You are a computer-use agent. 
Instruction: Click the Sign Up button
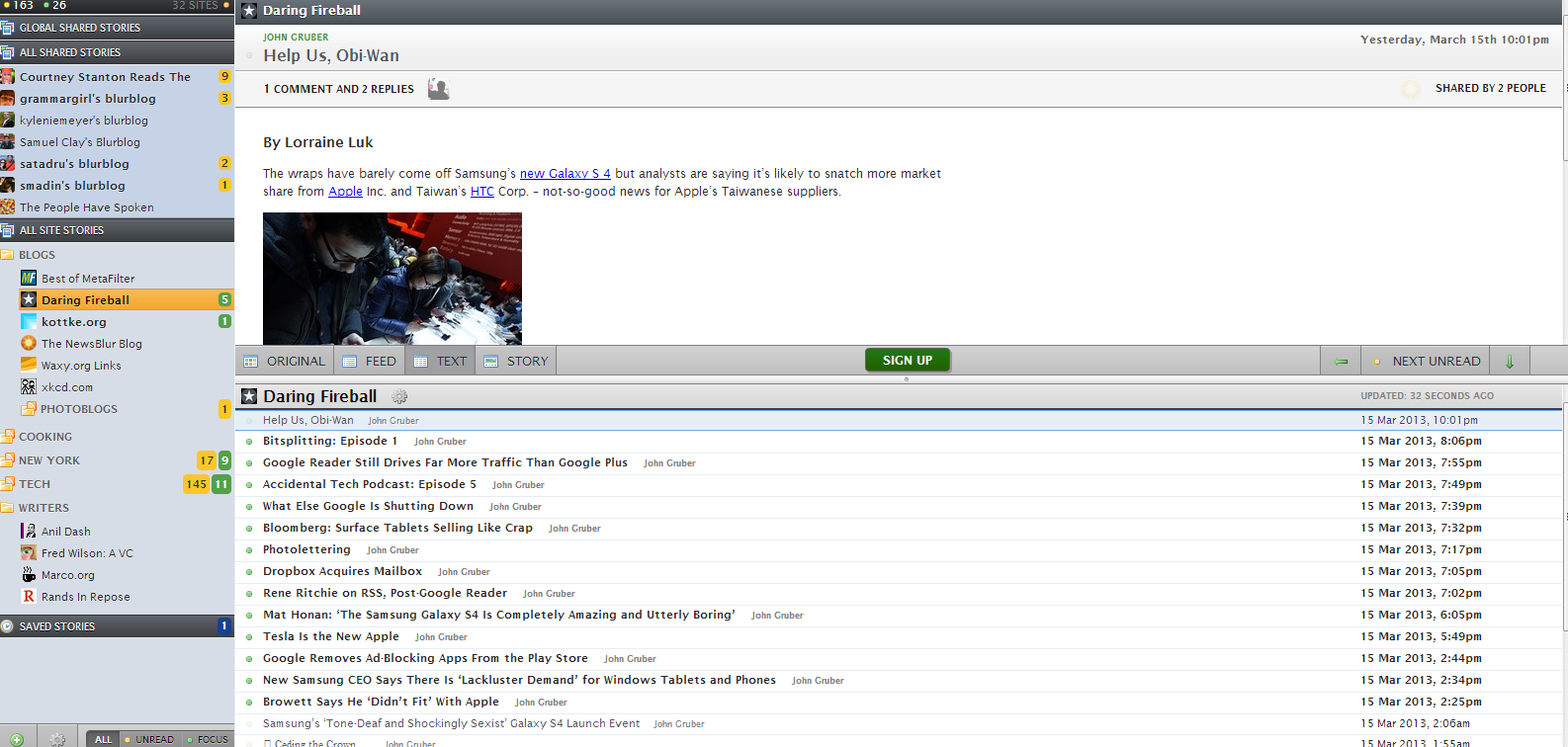point(908,361)
